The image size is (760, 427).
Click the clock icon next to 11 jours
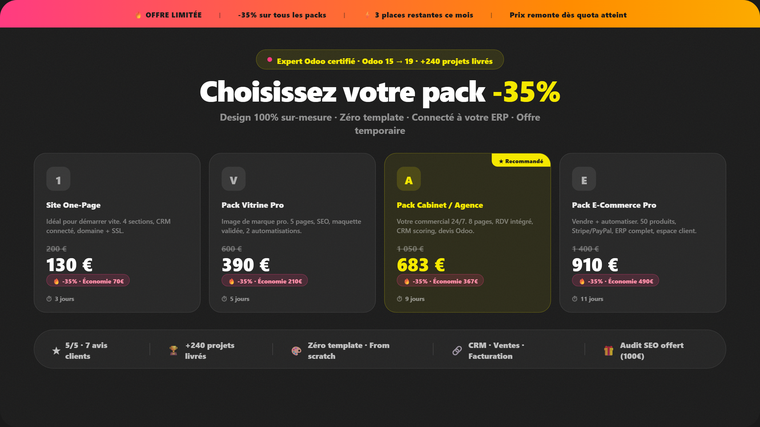click(575, 299)
